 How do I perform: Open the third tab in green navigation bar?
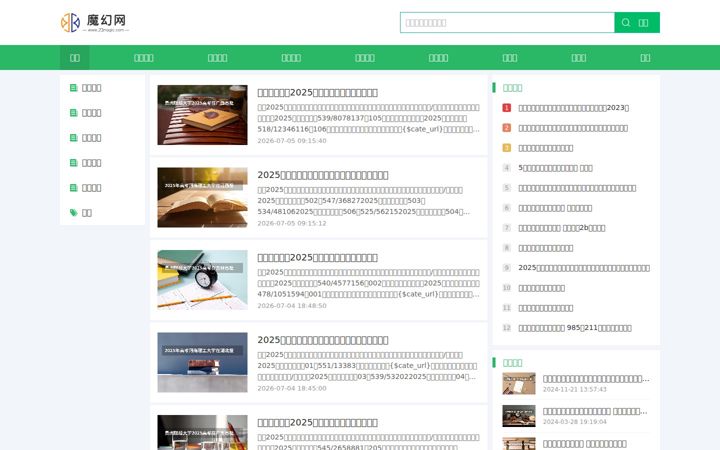218,58
